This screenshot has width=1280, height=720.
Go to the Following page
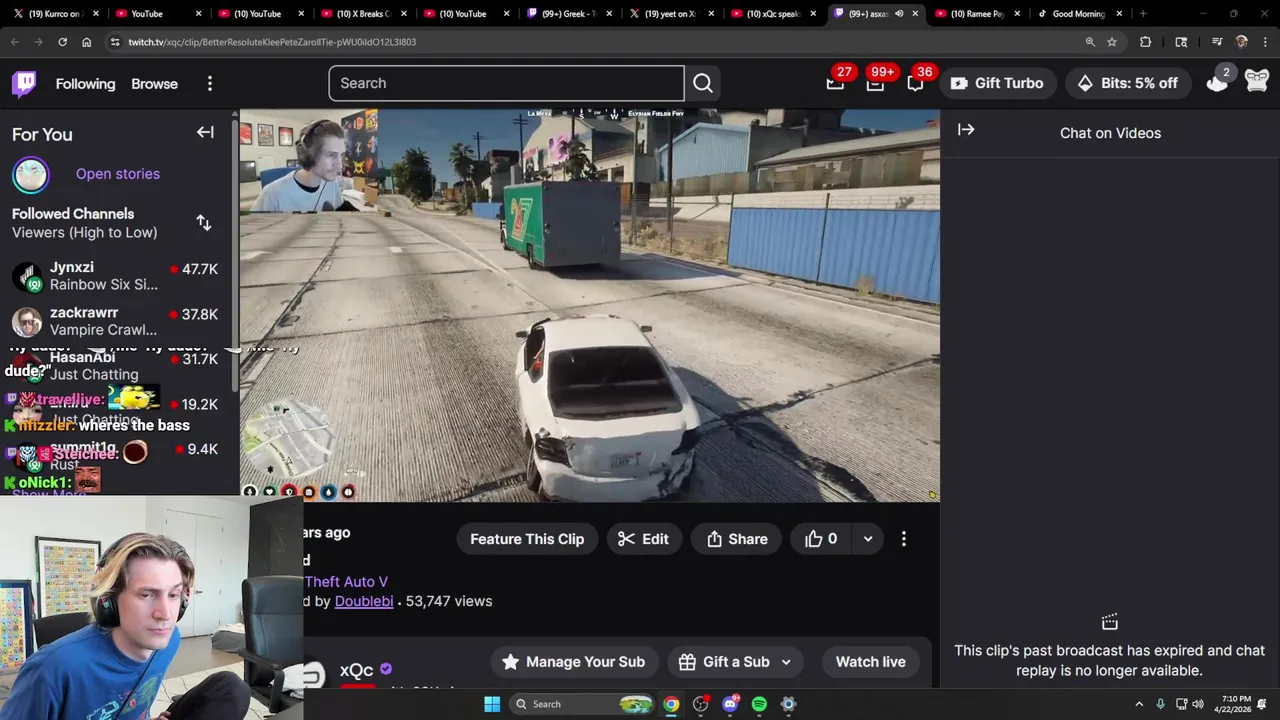(85, 84)
